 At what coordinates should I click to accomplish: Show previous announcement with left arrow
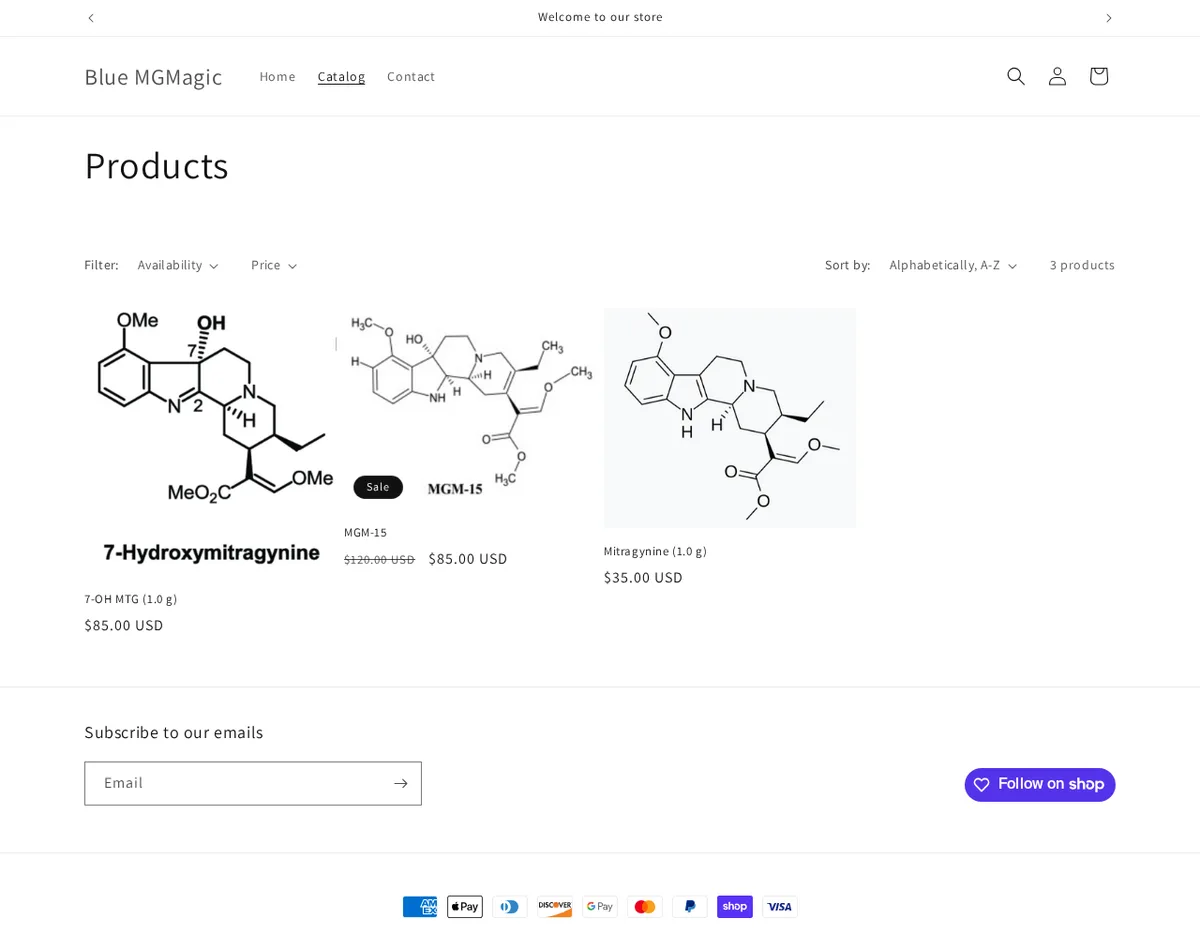tap(91, 18)
